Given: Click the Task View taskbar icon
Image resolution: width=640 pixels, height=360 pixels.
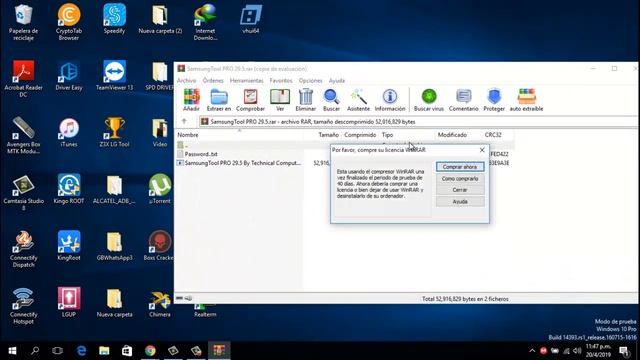Looking at the screenshot, I should [58, 351].
